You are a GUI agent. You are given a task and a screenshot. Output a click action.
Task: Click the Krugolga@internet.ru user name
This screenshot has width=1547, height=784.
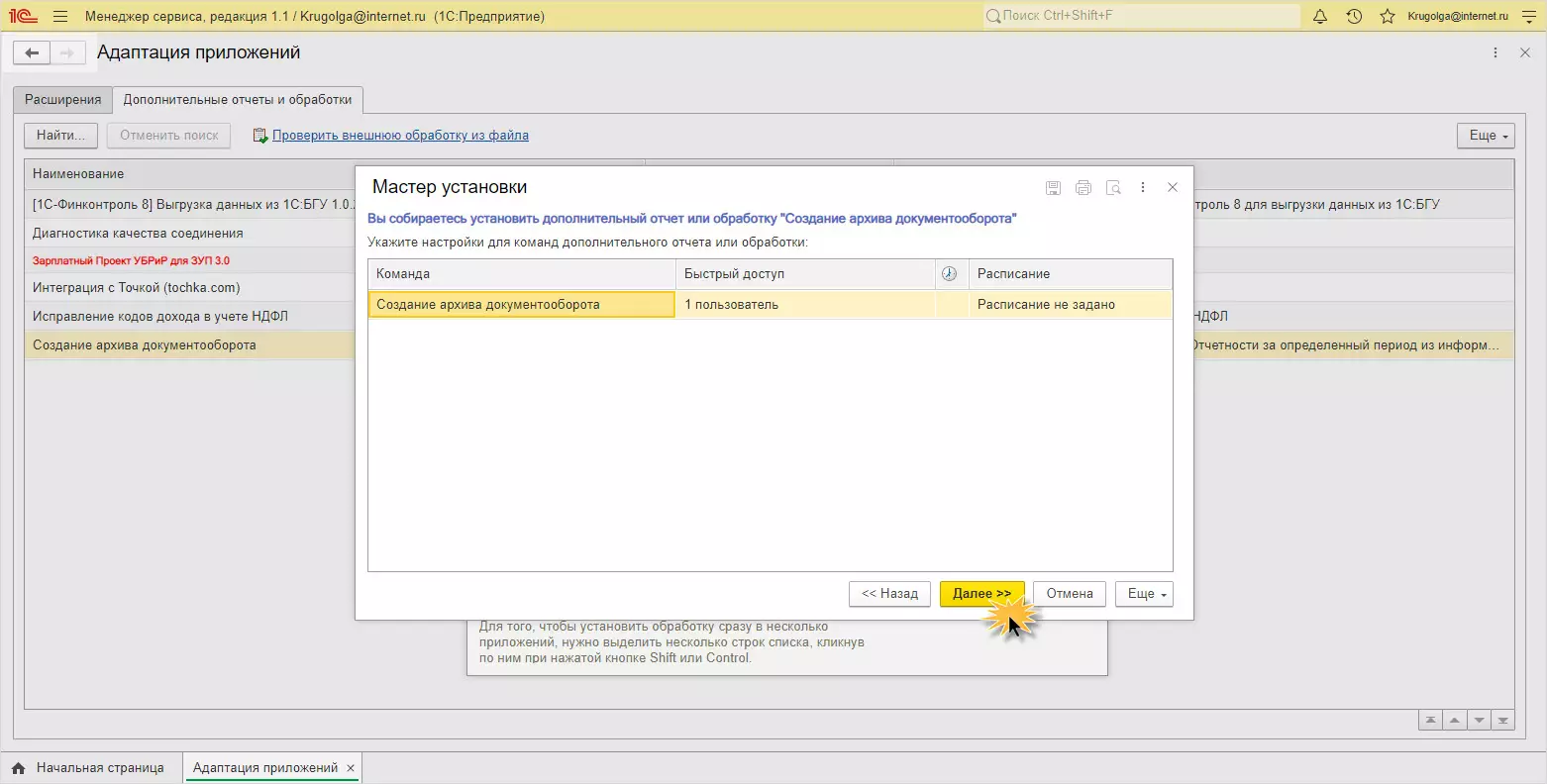tap(1458, 16)
